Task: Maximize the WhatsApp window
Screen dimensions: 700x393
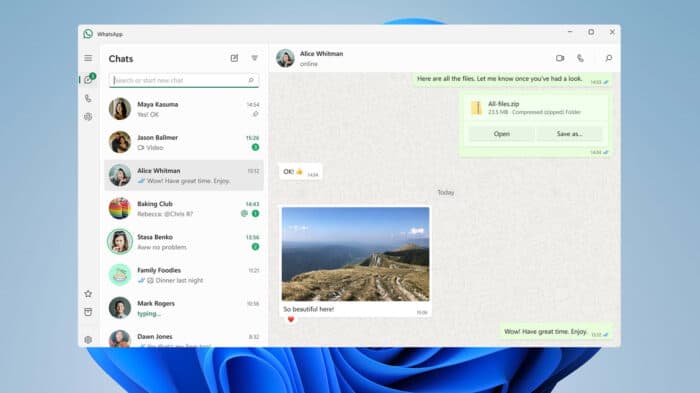Action: click(x=591, y=32)
